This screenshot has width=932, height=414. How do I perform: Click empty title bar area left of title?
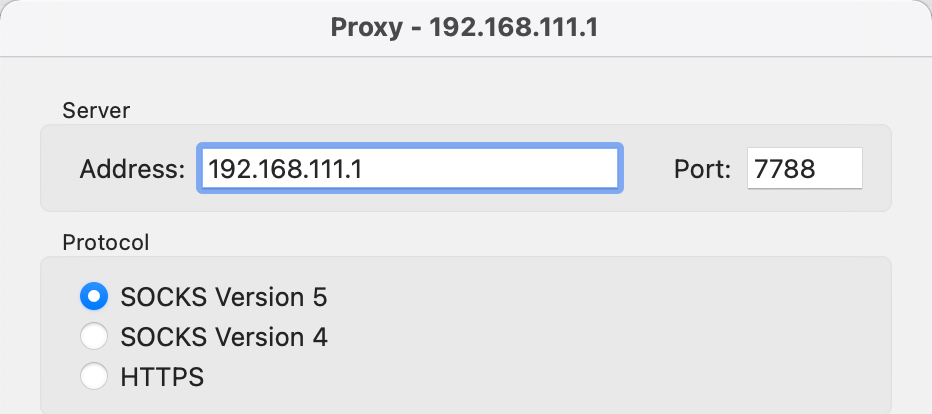click(166, 28)
